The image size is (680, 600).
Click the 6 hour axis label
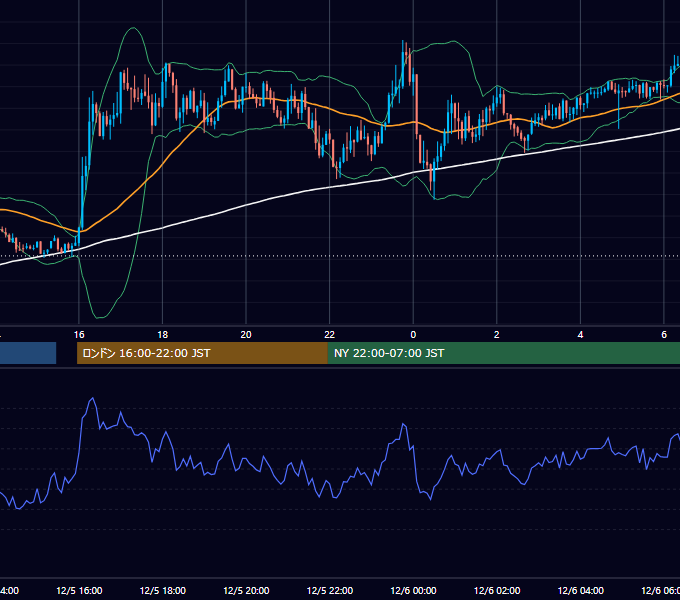coord(664,335)
